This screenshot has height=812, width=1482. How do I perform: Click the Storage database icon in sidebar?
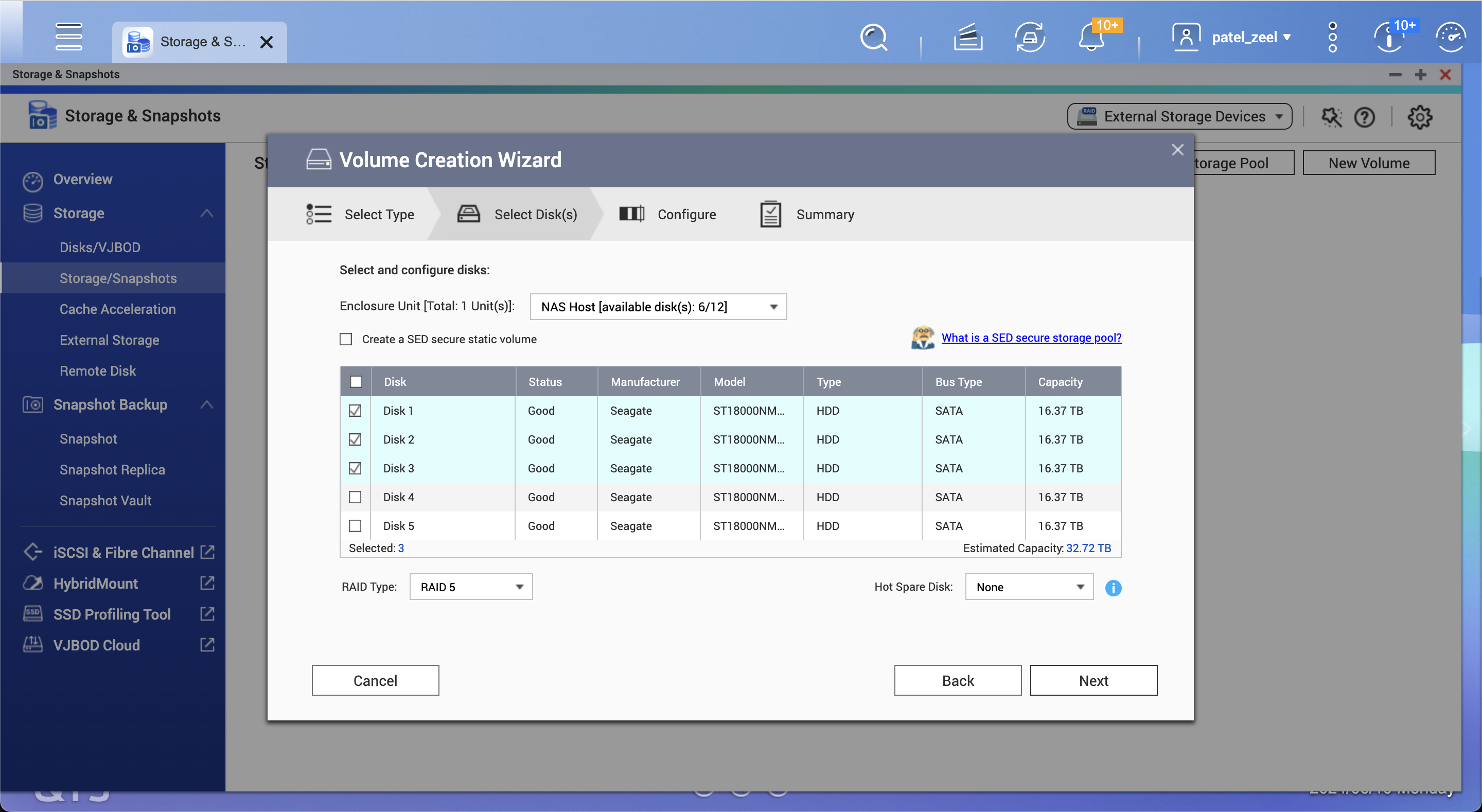point(33,213)
